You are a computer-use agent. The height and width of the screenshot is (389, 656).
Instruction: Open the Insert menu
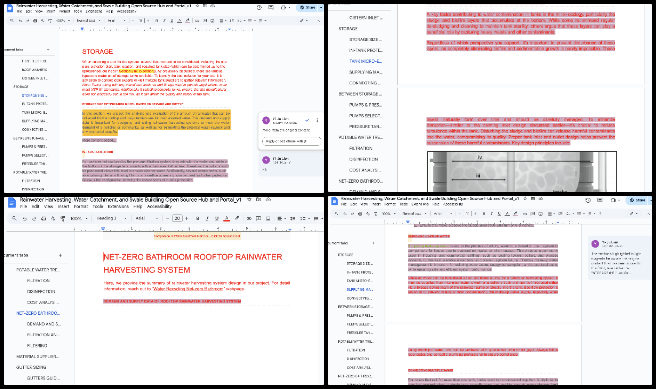pyautogui.click(x=64, y=206)
